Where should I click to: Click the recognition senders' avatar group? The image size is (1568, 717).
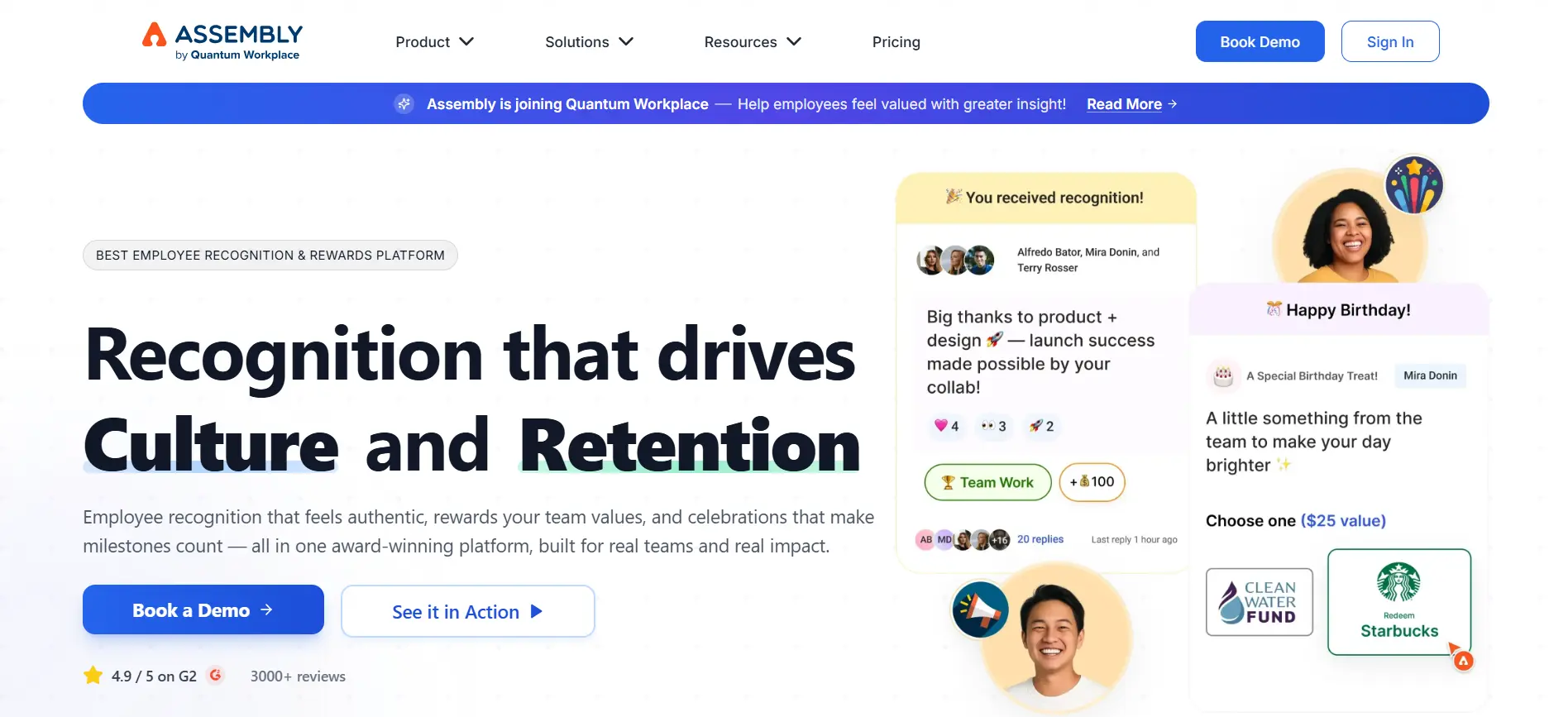(955, 260)
